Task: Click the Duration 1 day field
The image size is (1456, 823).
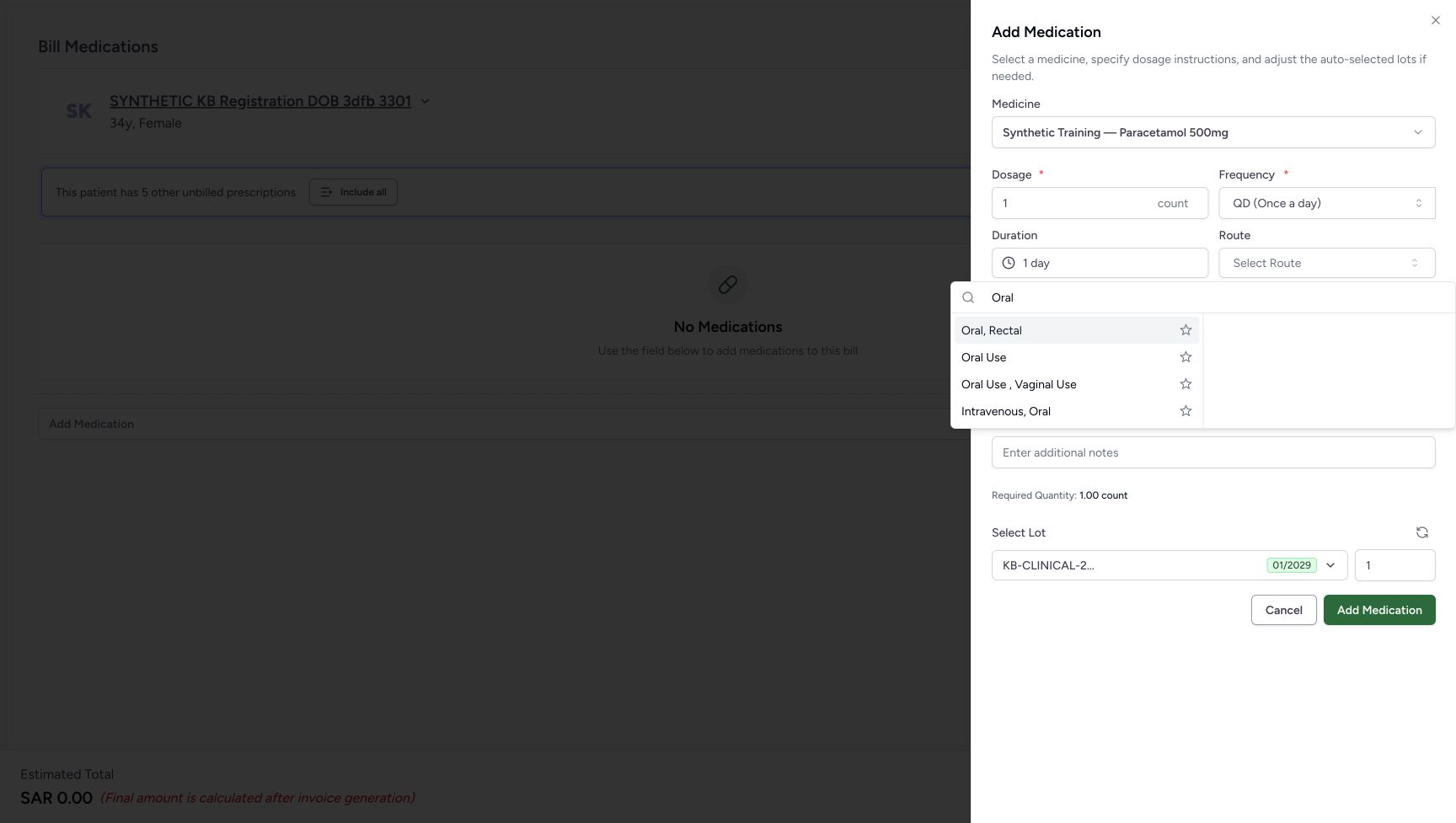Action: point(1100,263)
